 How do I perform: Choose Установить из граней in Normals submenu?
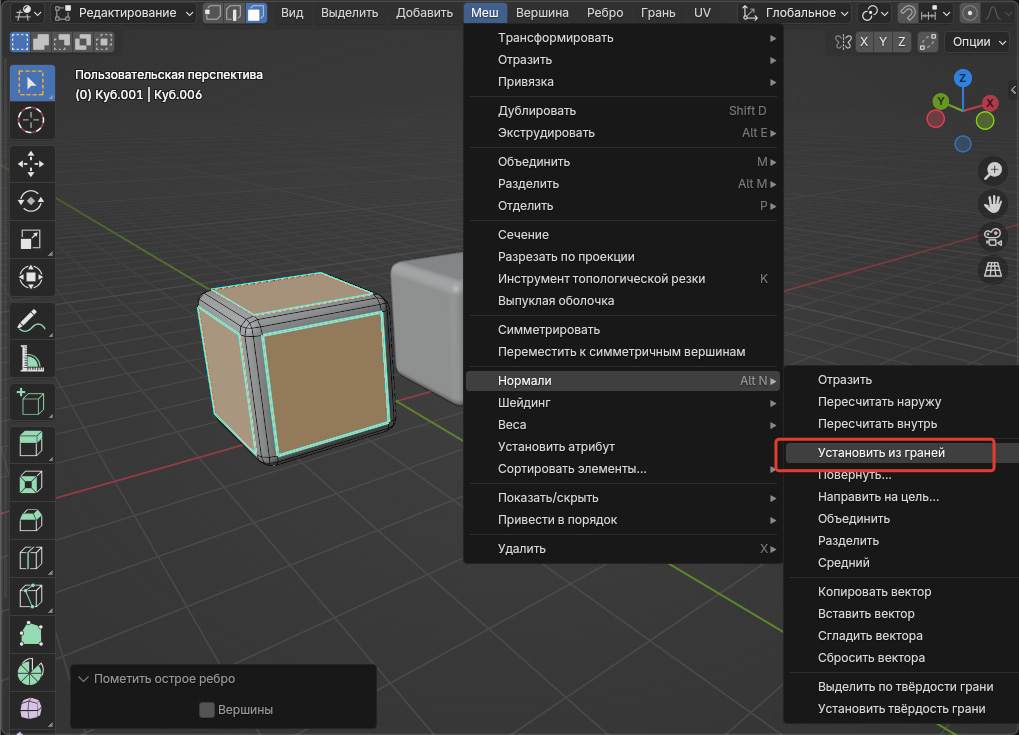click(x=901, y=453)
